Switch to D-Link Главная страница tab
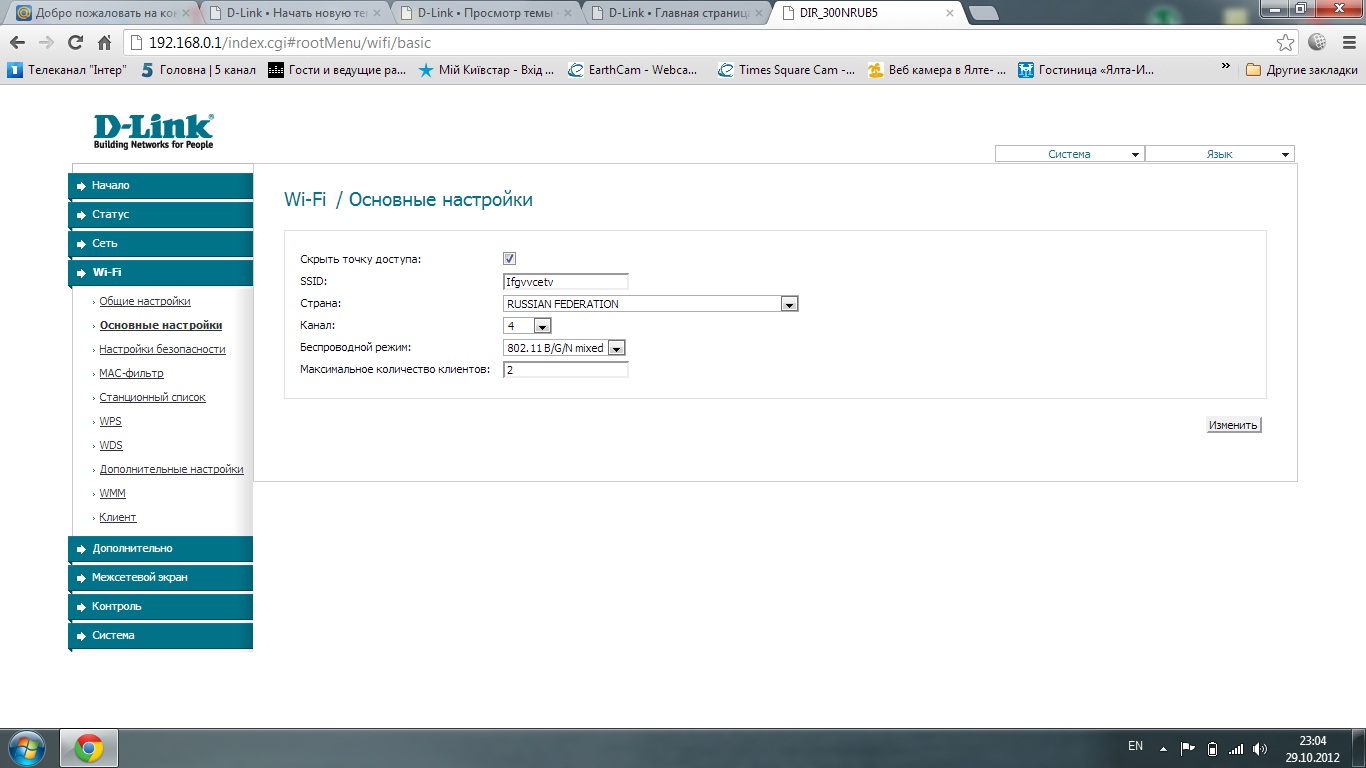Viewport: 1366px width, 768px height. [x=676, y=13]
